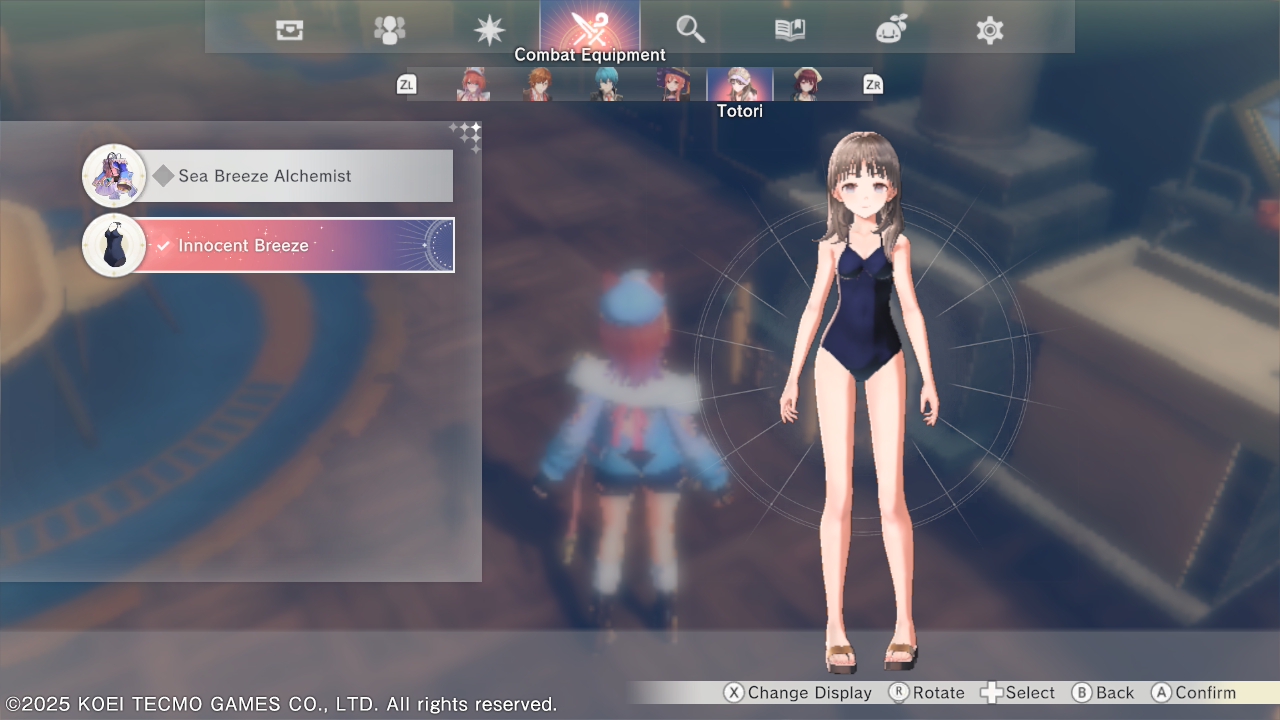
Task: Select the orange-haired character portrait
Action: pyautogui.click(x=540, y=84)
